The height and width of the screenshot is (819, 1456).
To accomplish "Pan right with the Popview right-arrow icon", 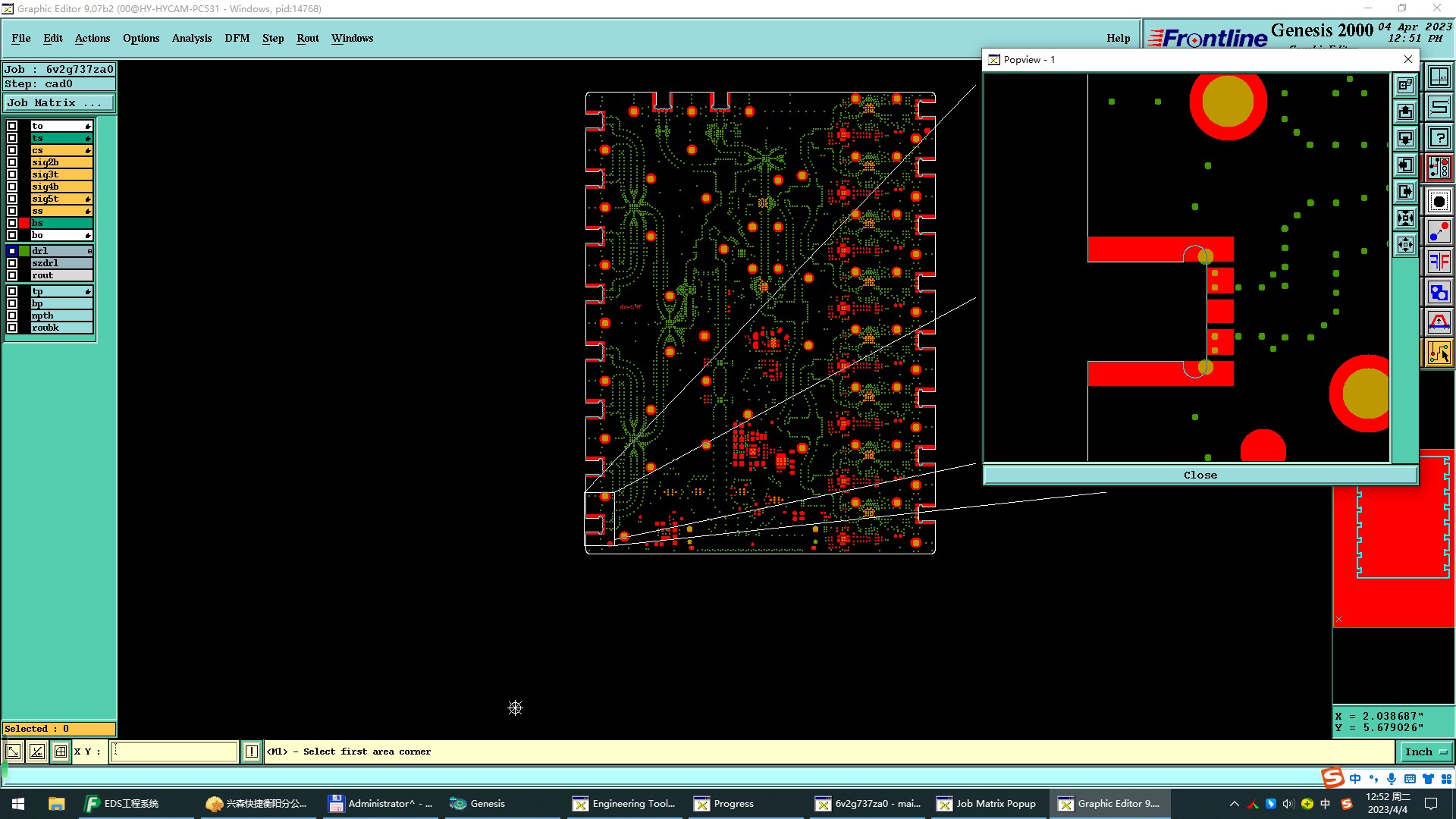I will point(1405,192).
